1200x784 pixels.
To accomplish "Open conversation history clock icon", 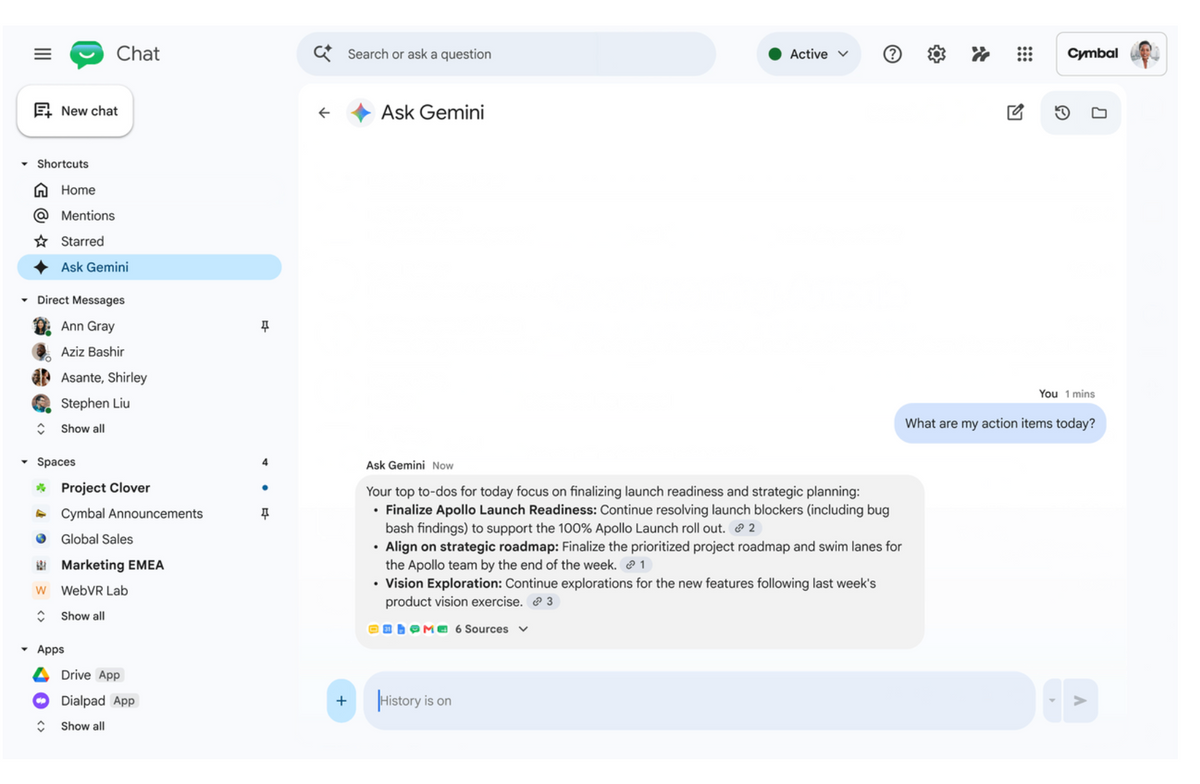I will click(1062, 113).
